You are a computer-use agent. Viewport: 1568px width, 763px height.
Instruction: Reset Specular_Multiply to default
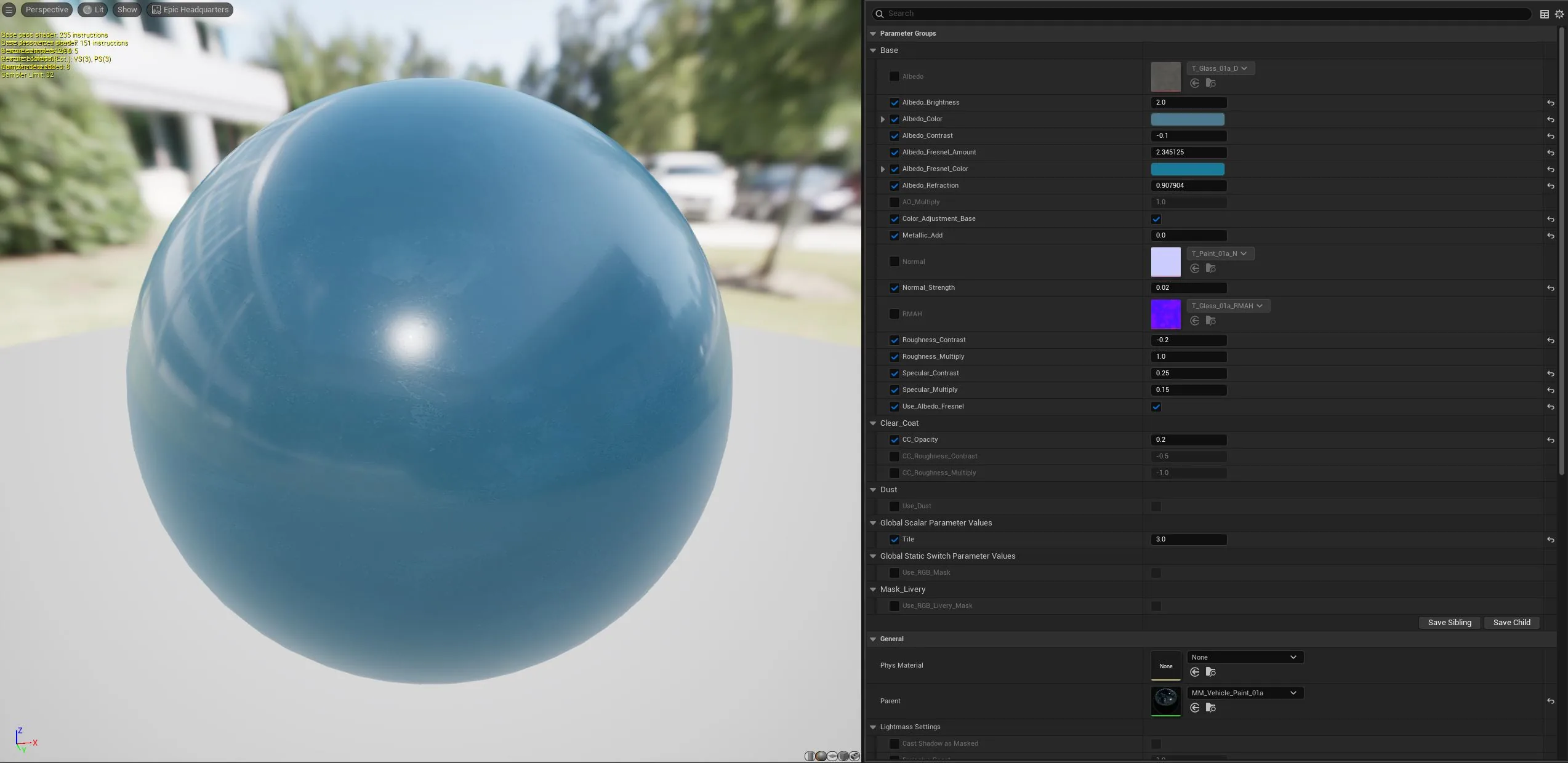(x=1551, y=390)
